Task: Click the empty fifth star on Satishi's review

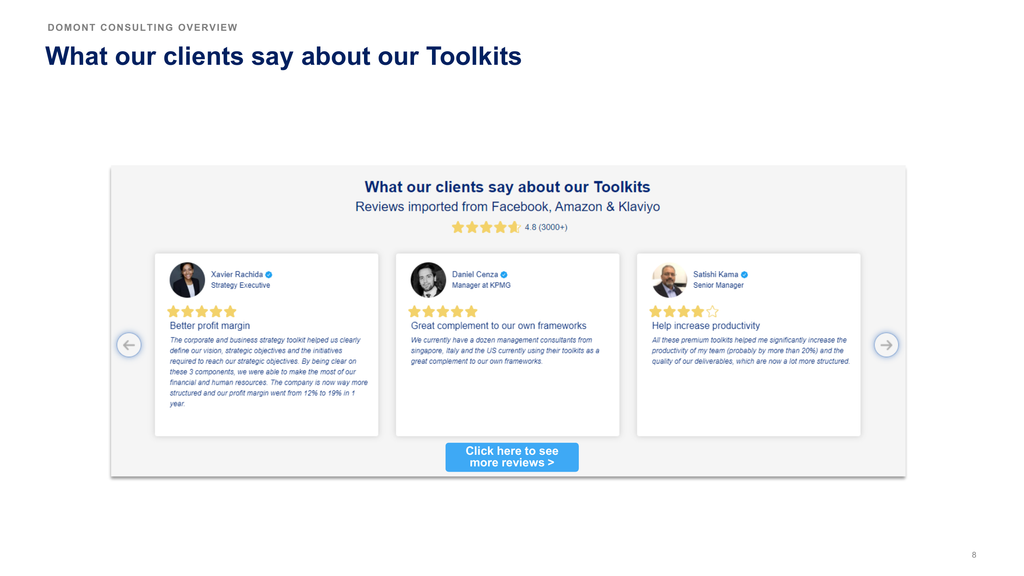Action: tap(712, 312)
